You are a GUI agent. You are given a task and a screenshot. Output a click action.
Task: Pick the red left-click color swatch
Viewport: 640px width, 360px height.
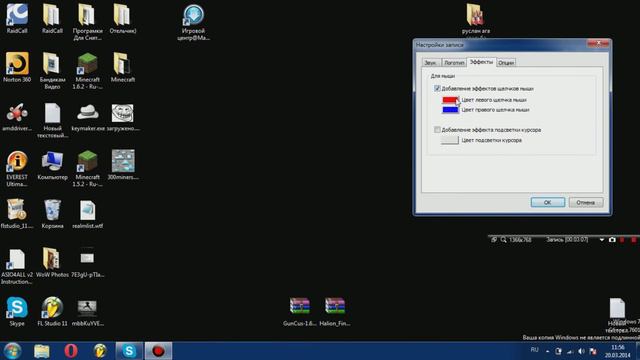point(450,100)
